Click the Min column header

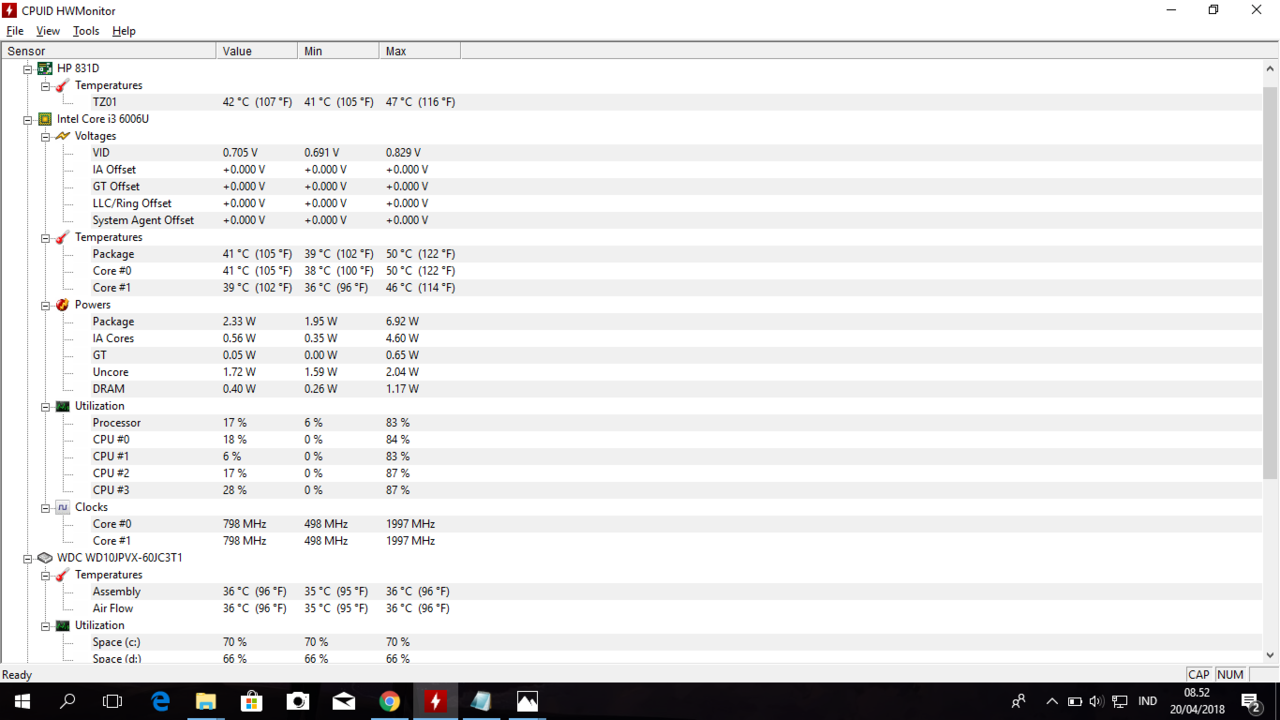pyautogui.click(x=338, y=51)
